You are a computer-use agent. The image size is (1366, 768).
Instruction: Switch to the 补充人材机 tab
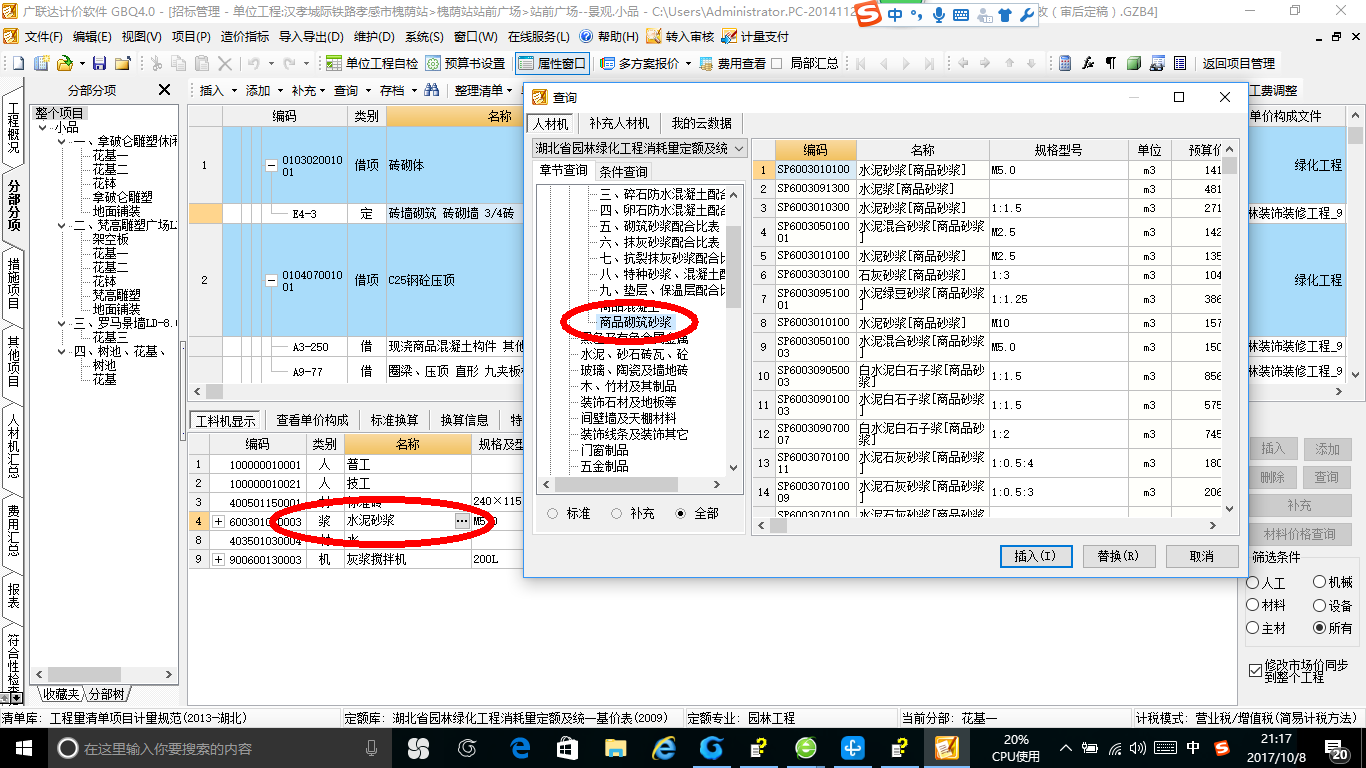click(x=619, y=123)
